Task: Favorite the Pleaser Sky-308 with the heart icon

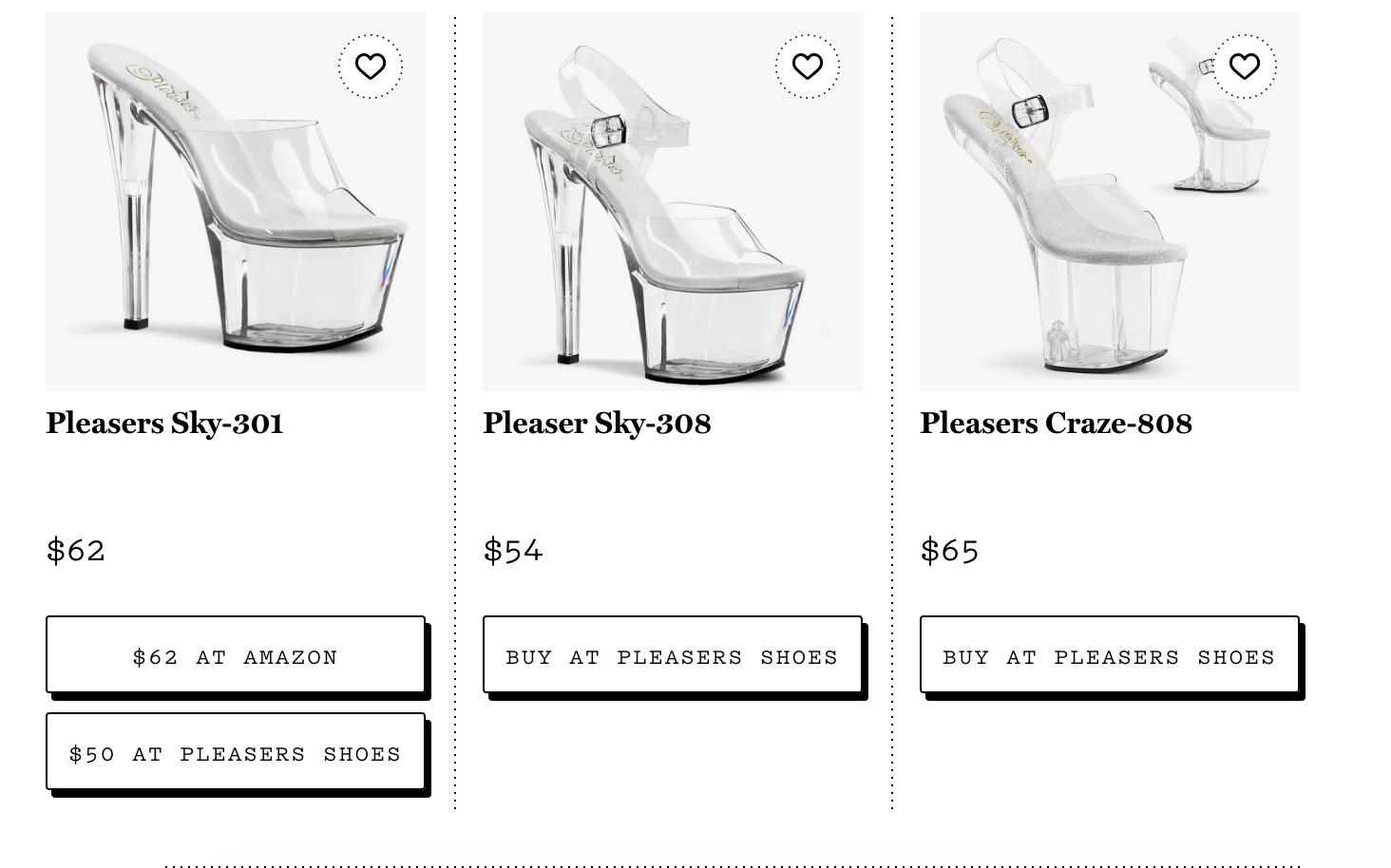Action: [808, 66]
